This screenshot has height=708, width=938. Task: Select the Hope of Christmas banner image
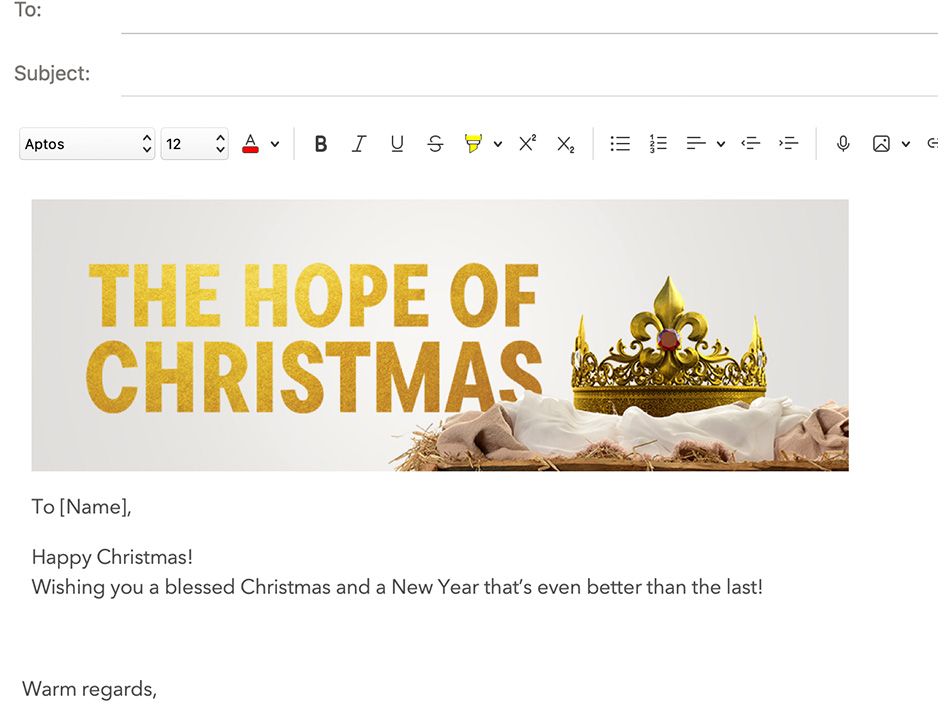pos(440,335)
